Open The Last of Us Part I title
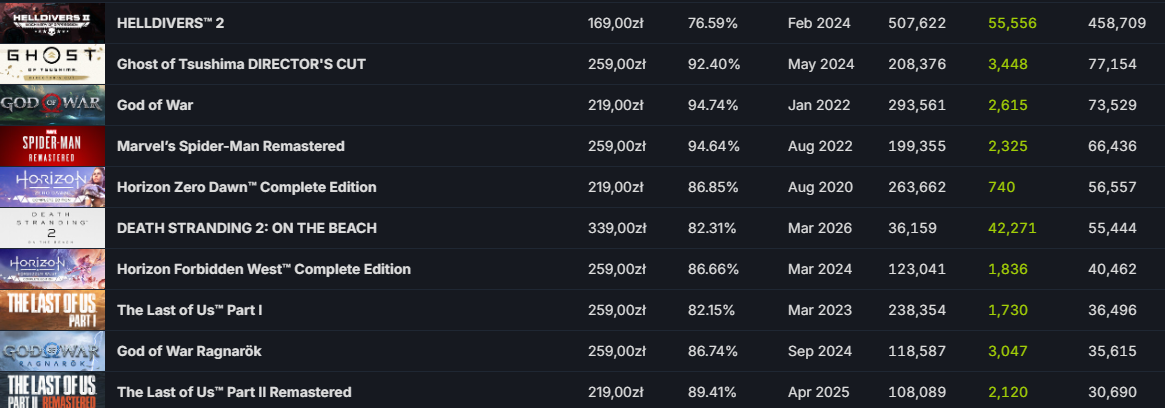This screenshot has height=408, width=1165. click(189, 310)
